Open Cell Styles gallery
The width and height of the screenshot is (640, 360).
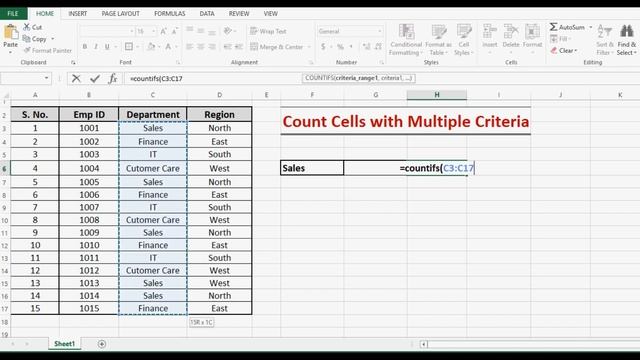(464, 40)
